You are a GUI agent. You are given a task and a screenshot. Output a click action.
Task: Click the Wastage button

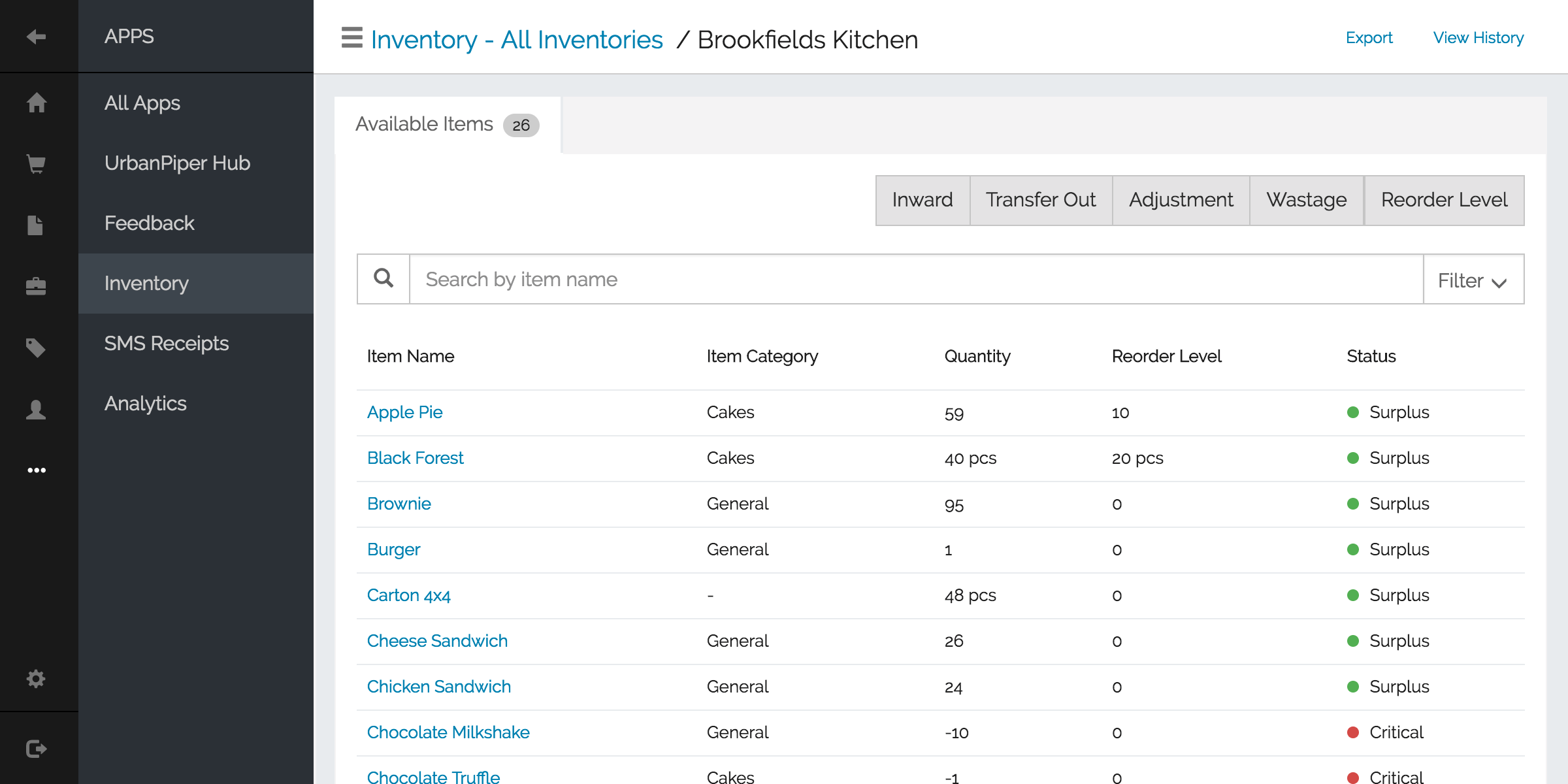click(1307, 200)
